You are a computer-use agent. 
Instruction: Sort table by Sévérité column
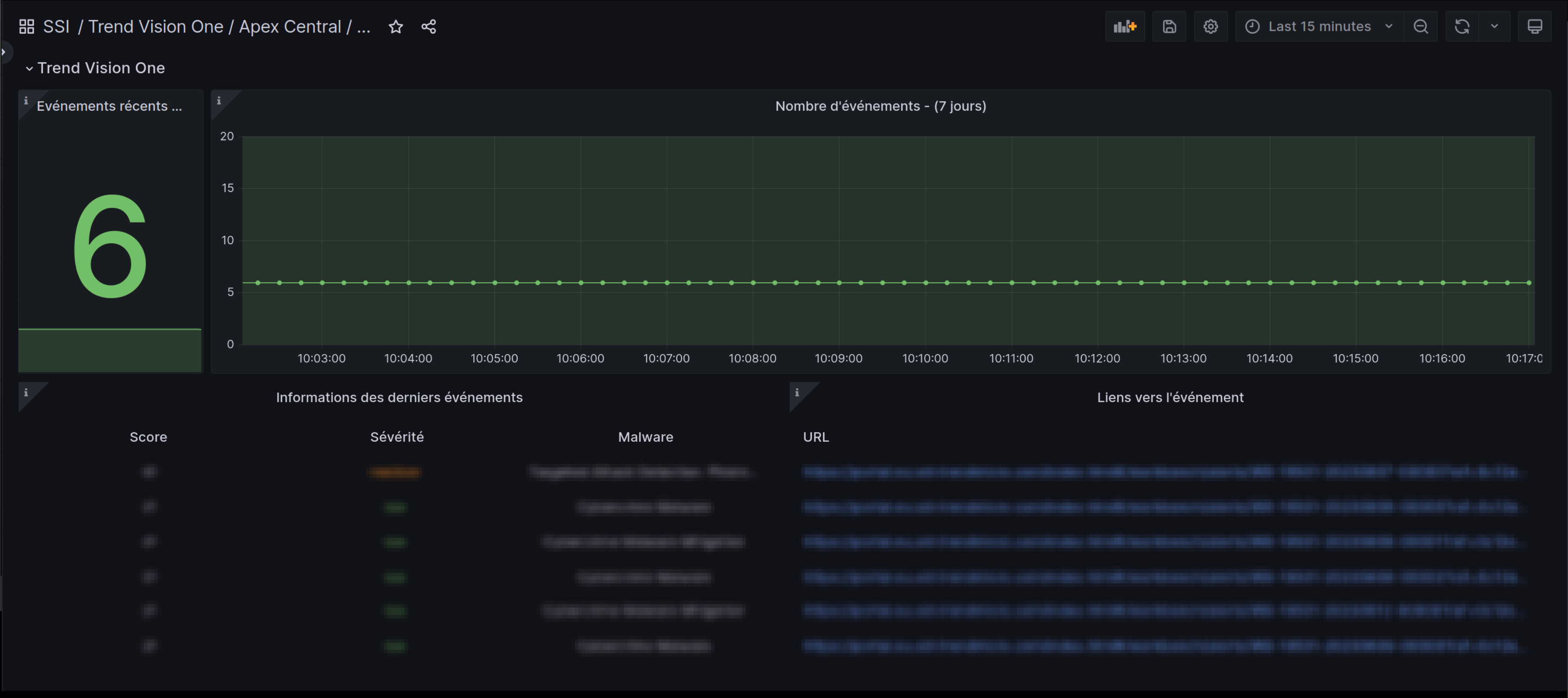[x=397, y=437]
